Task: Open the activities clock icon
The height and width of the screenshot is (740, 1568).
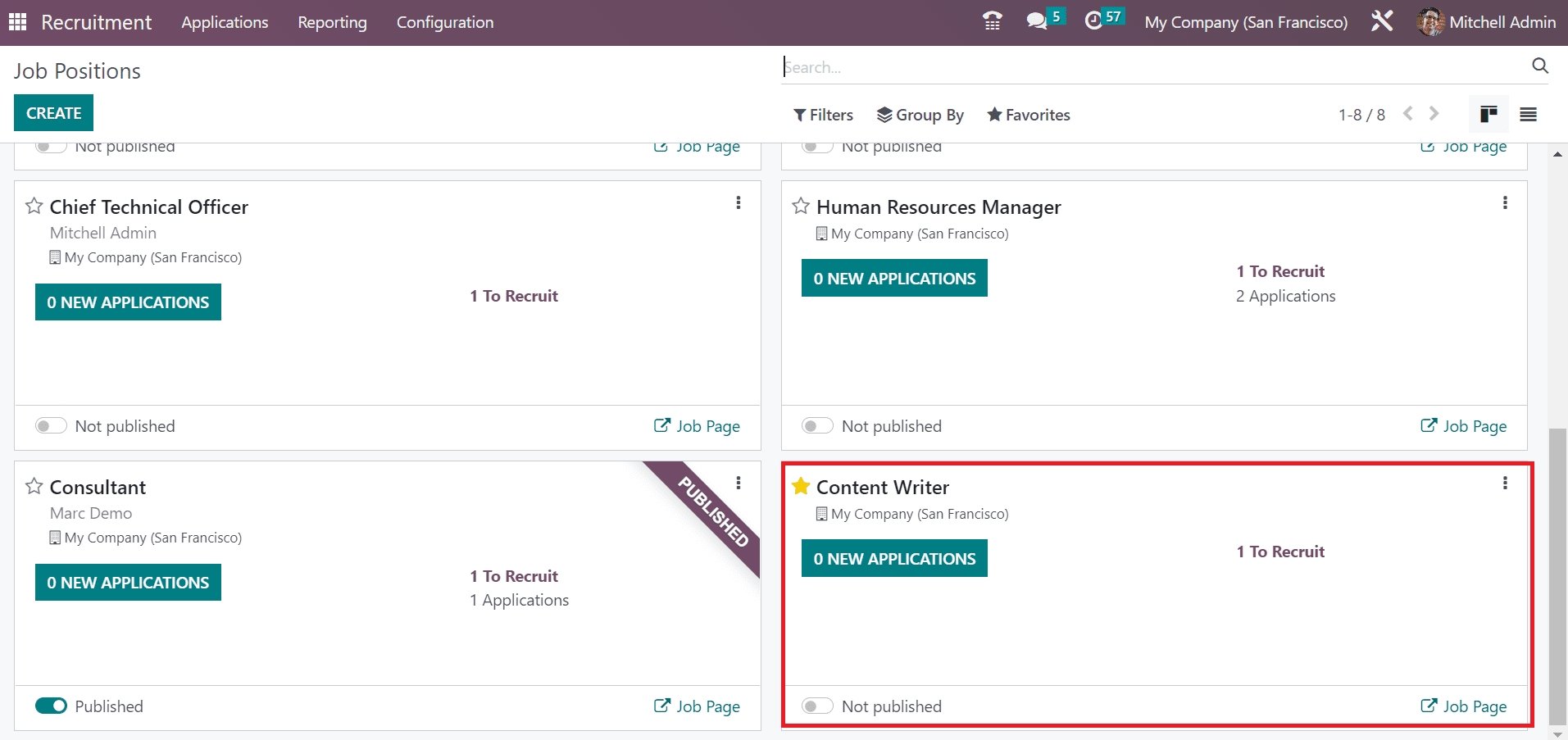Action: point(1093,21)
